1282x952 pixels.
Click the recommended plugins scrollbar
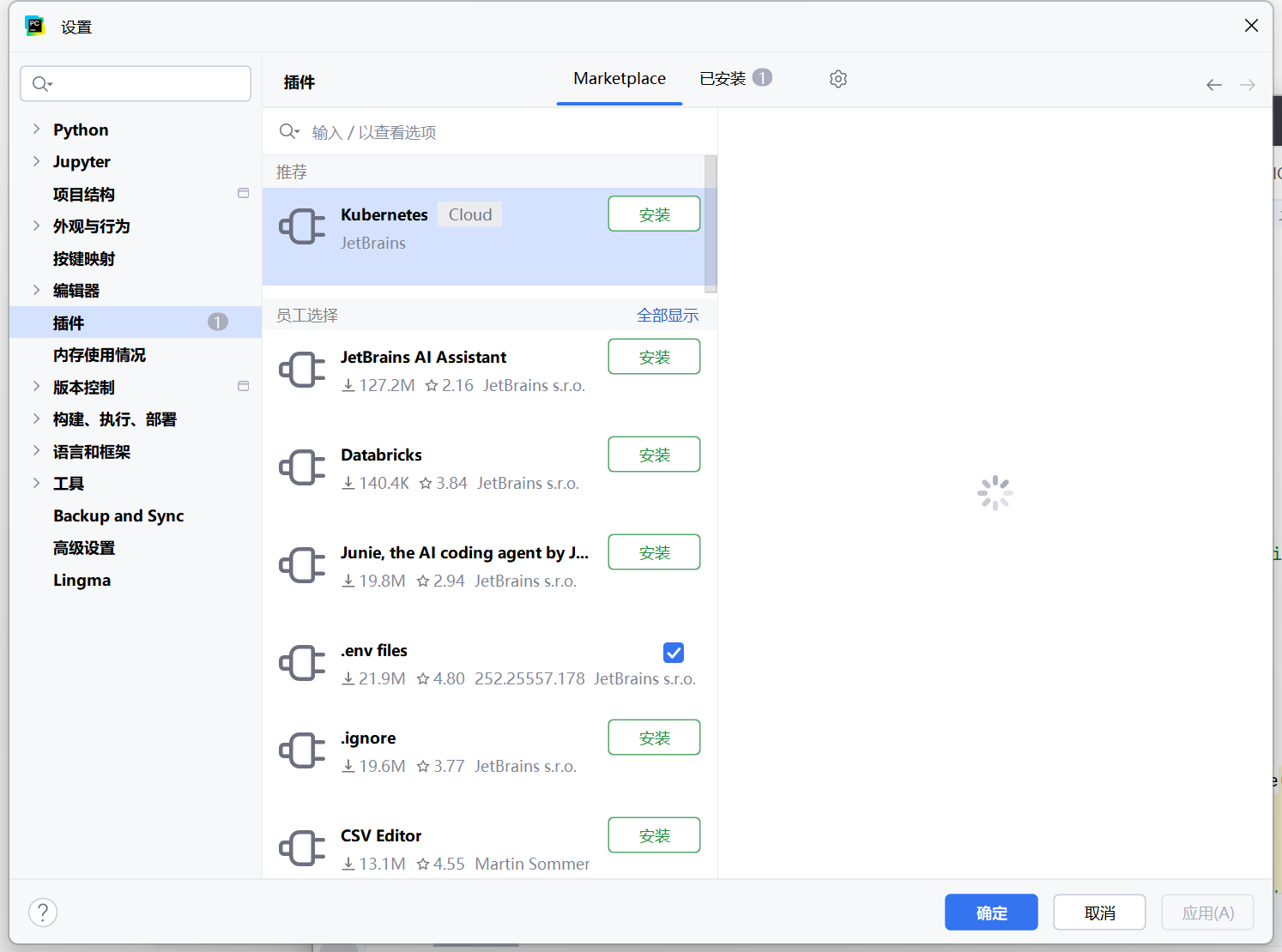(x=711, y=223)
